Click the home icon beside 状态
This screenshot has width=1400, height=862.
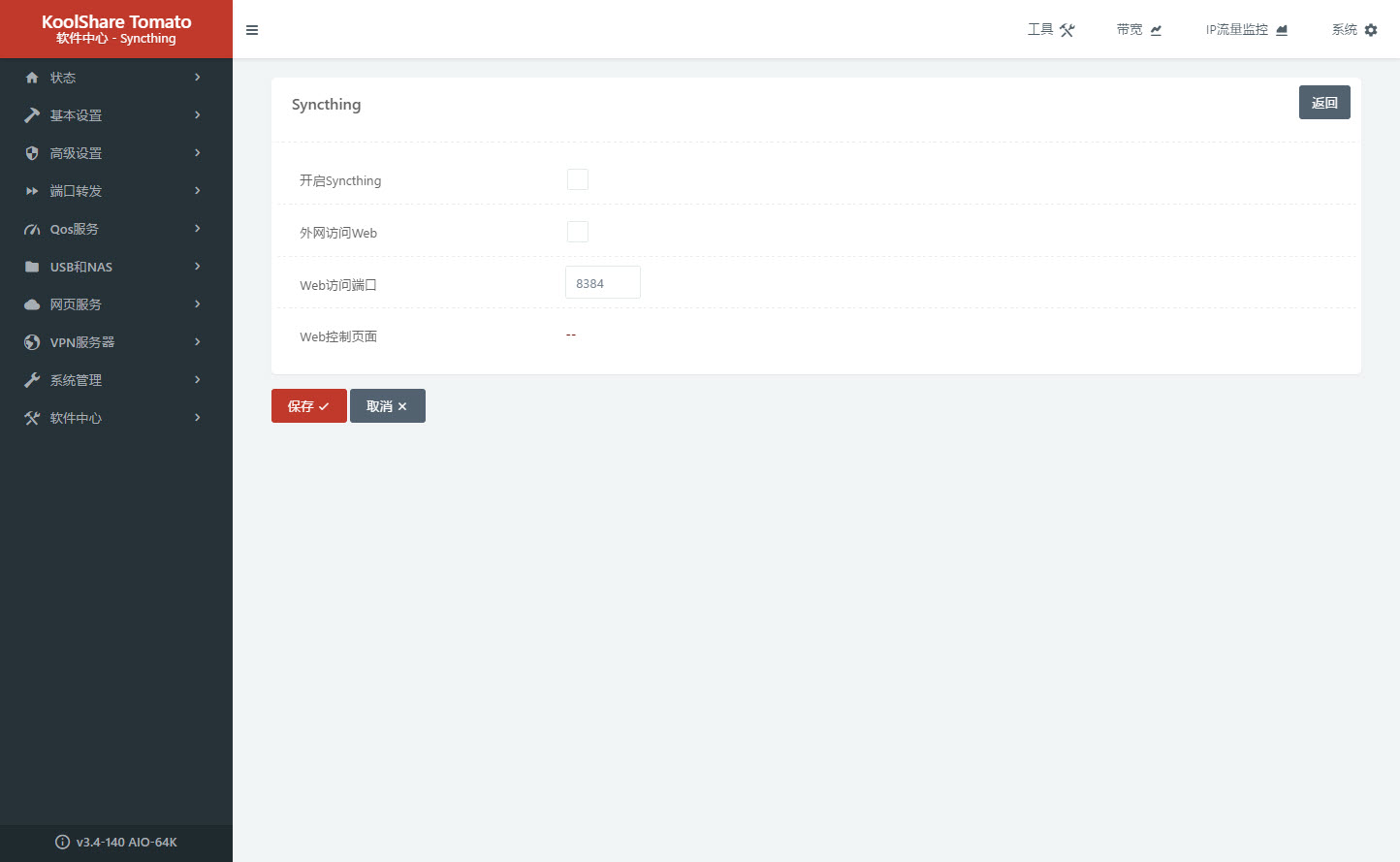click(32, 78)
